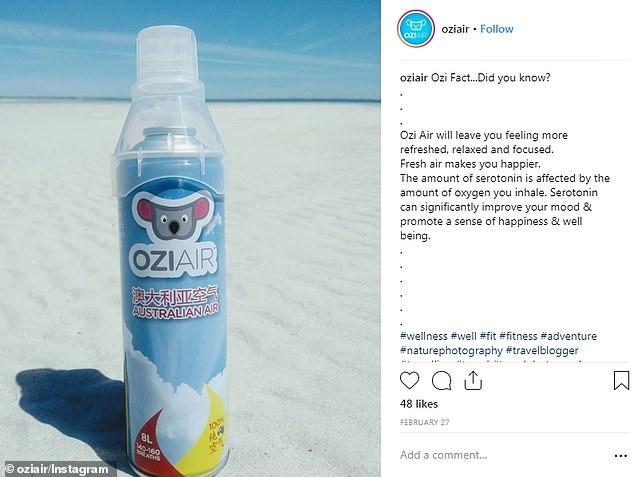634x477 pixels.
Task: Open the #well hashtag
Action: (464, 336)
